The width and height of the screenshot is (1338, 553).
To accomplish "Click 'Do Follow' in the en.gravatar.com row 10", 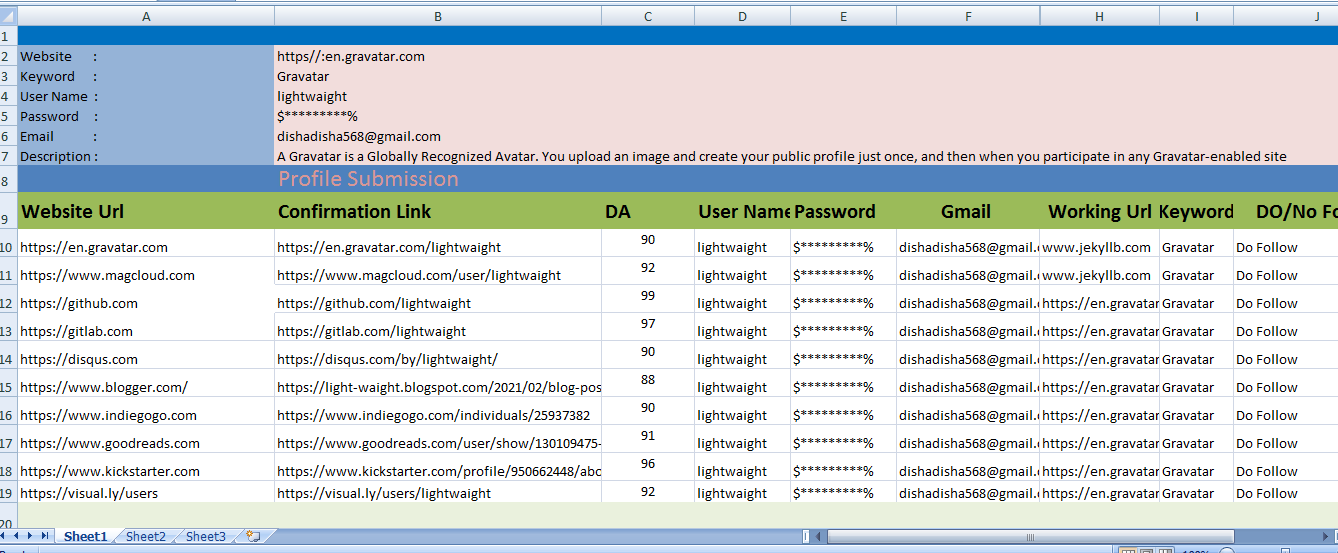I will (1267, 247).
